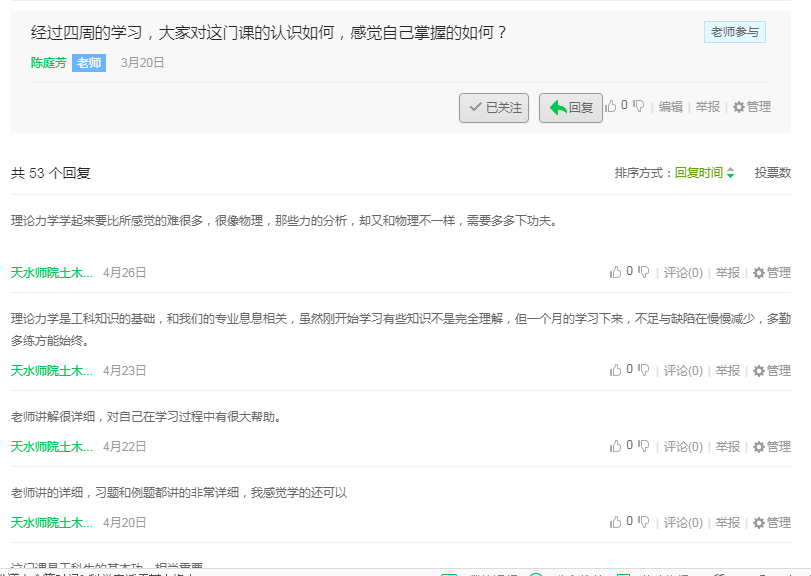Click 编辑 to edit the main post
Image resolution: width=811 pixels, height=576 pixels.
tap(670, 107)
